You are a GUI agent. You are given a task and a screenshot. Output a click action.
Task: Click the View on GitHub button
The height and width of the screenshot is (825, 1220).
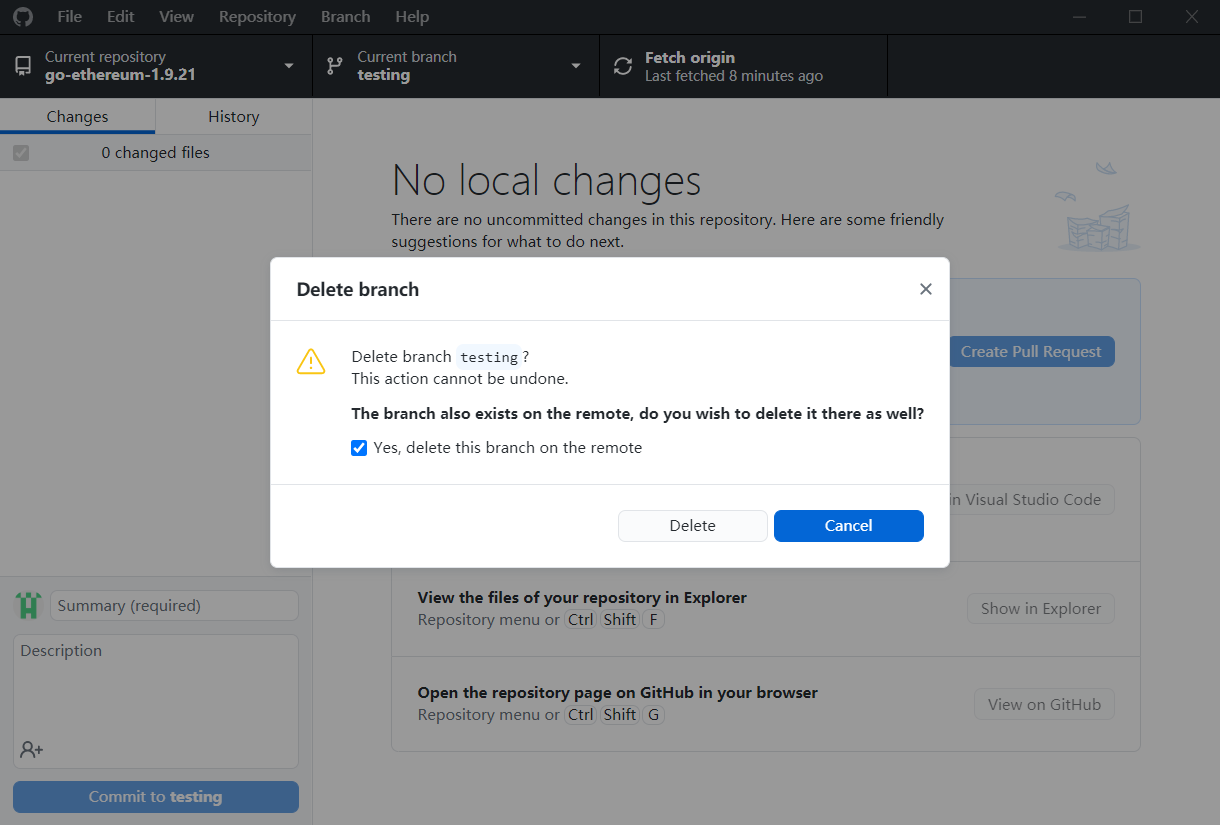(x=1044, y=704)
